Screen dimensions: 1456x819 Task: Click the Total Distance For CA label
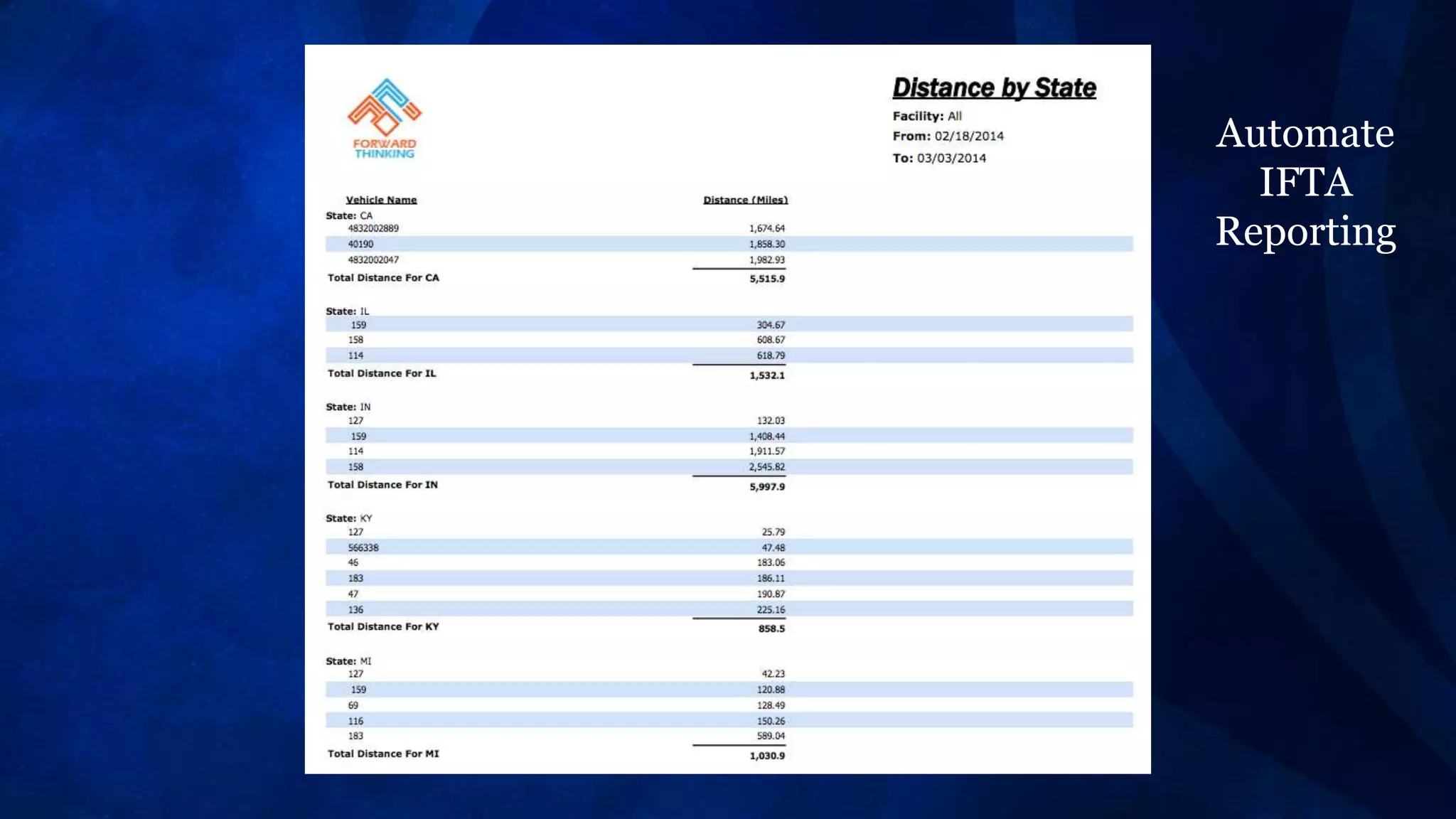383,278
